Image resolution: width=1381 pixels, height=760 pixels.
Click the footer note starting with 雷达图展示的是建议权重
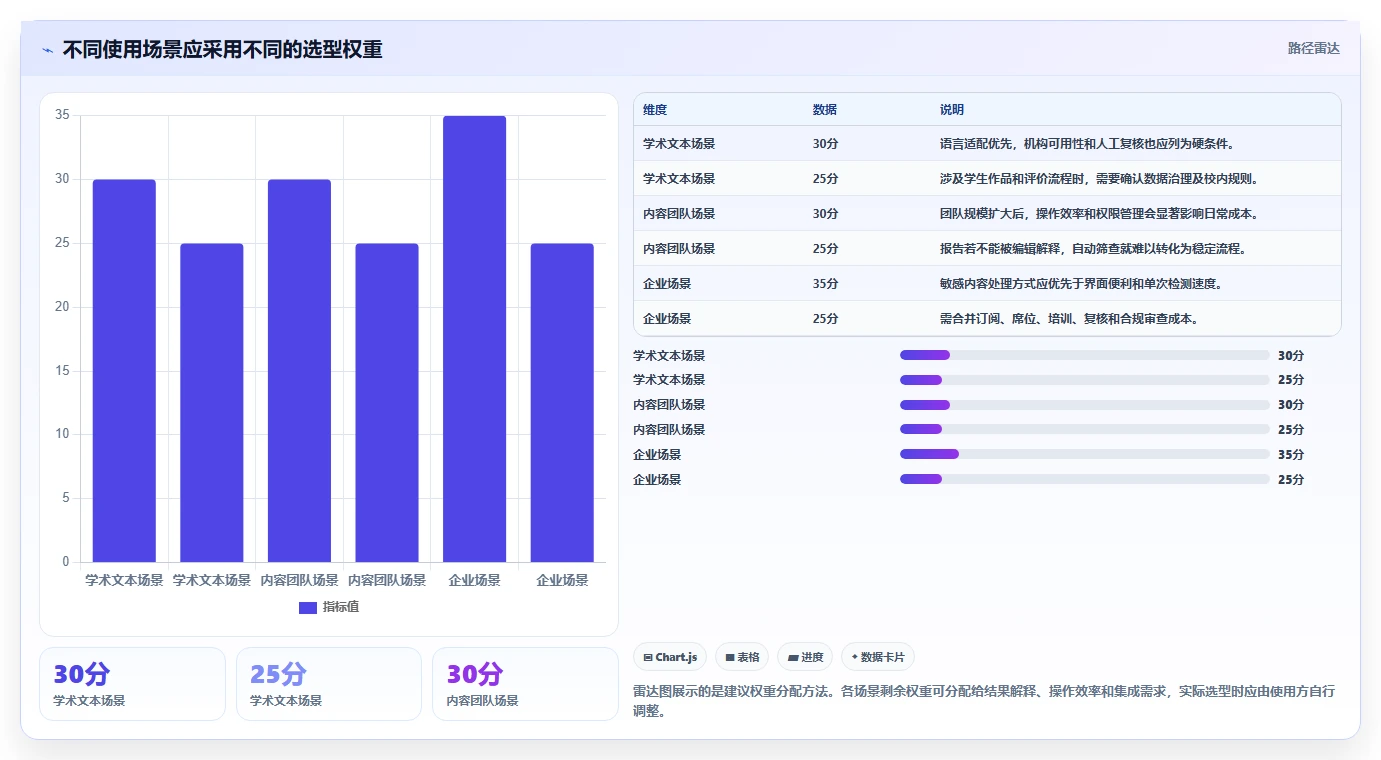pos(984,701)
